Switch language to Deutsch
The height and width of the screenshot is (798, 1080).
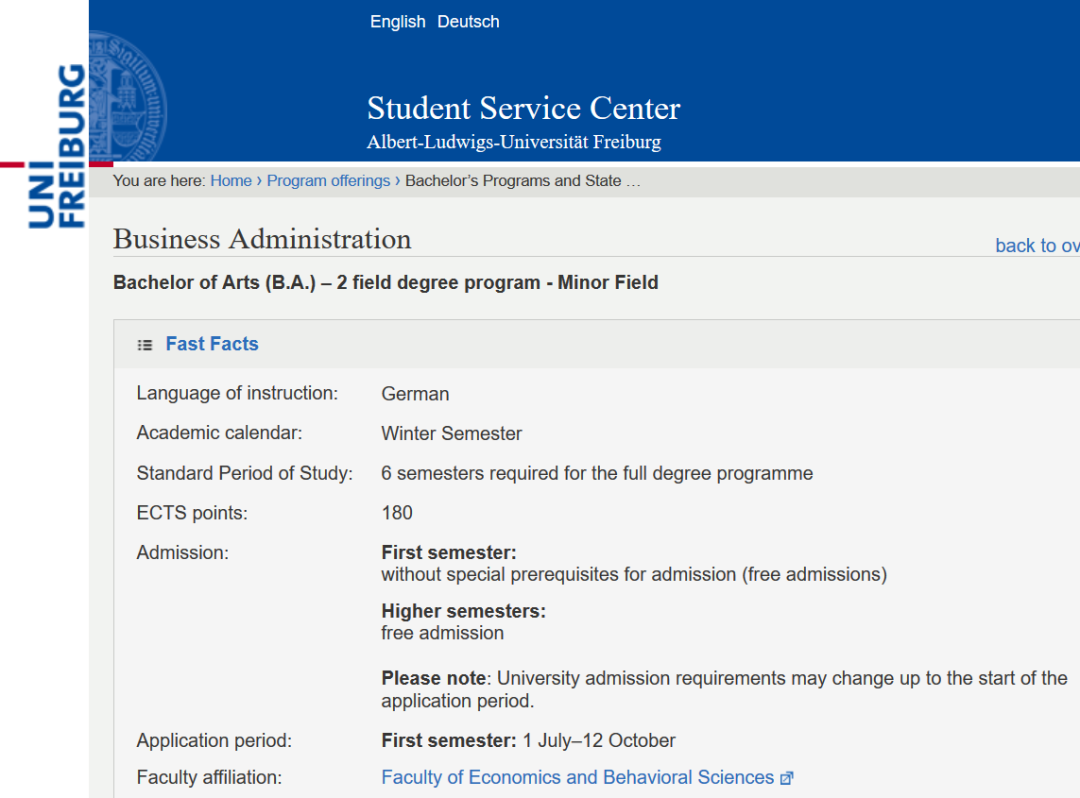click(468, 22)
